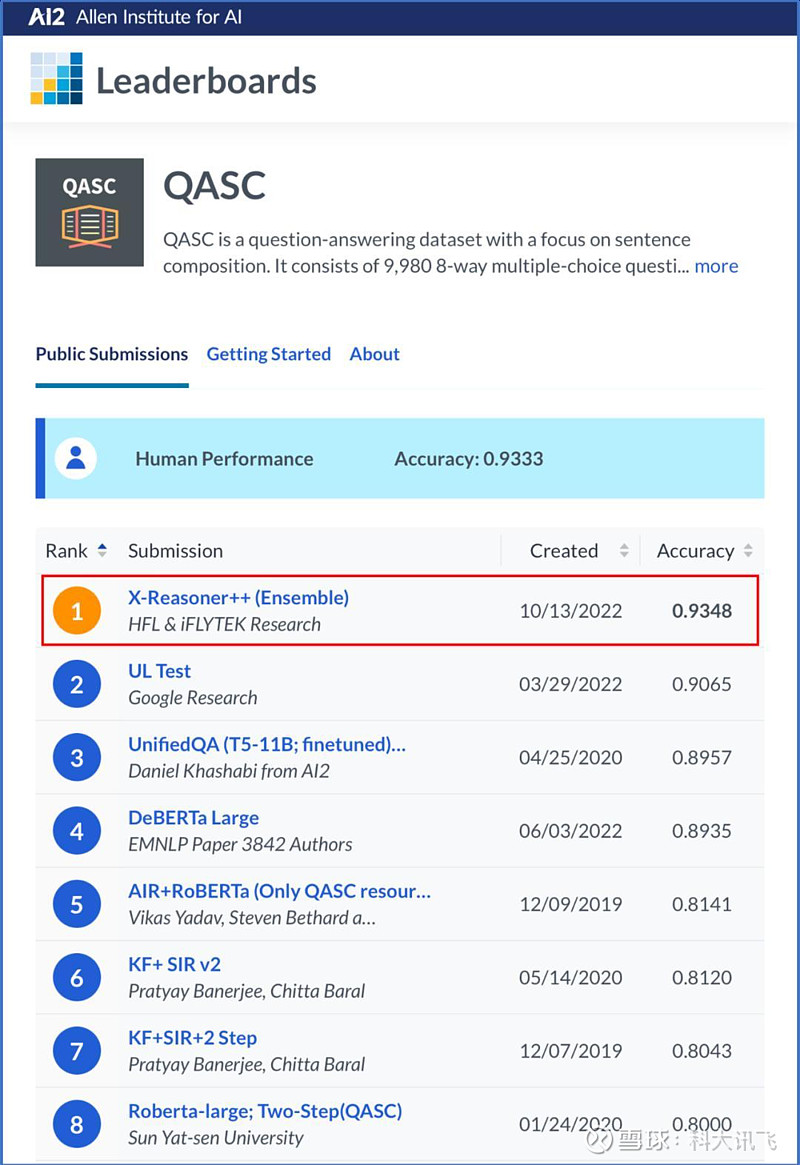800x1165 pixels.
Task: Click the rank 5 circle badge
Action: tap(77, 904)
